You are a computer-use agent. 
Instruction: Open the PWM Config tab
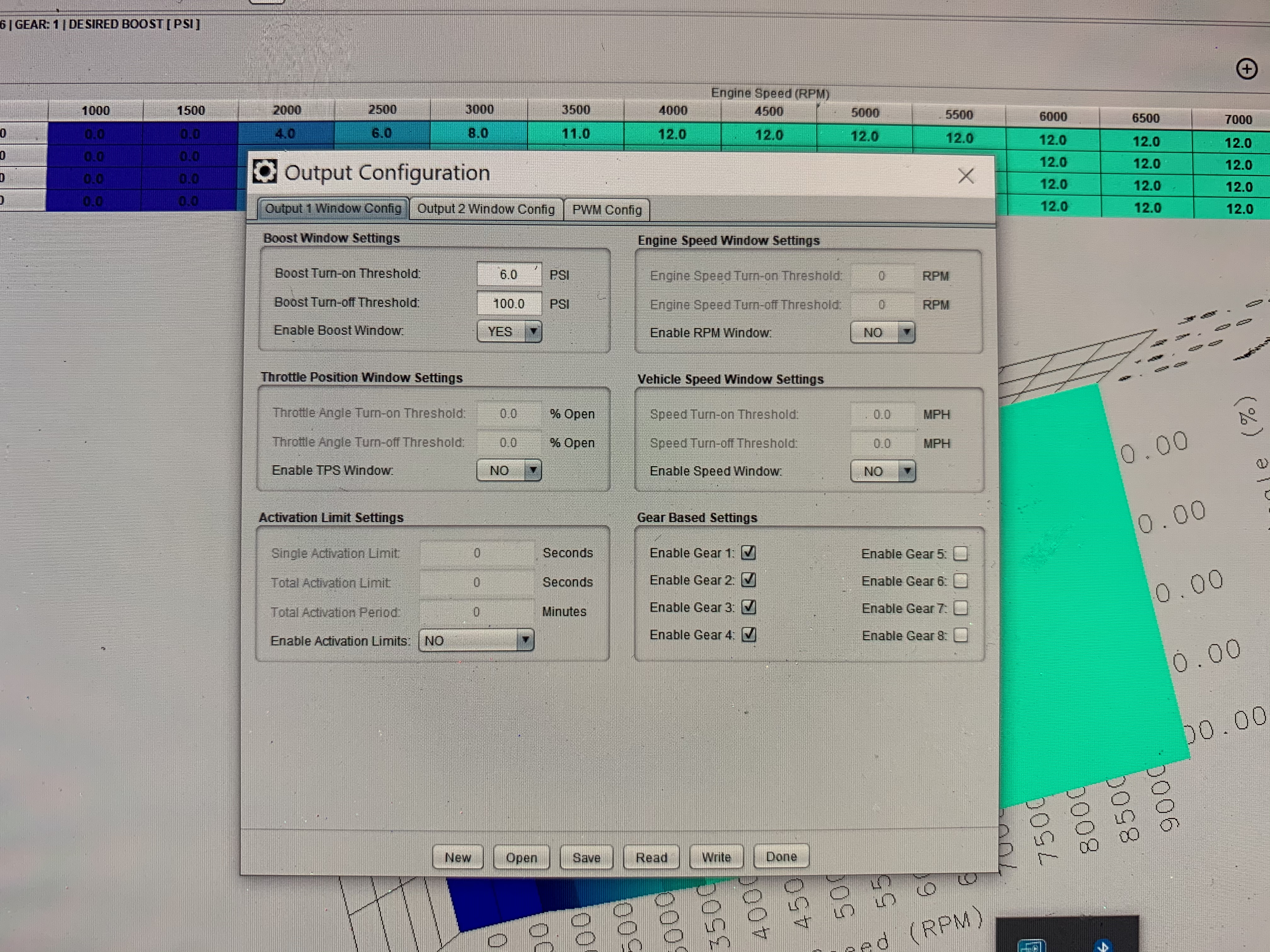607,210
